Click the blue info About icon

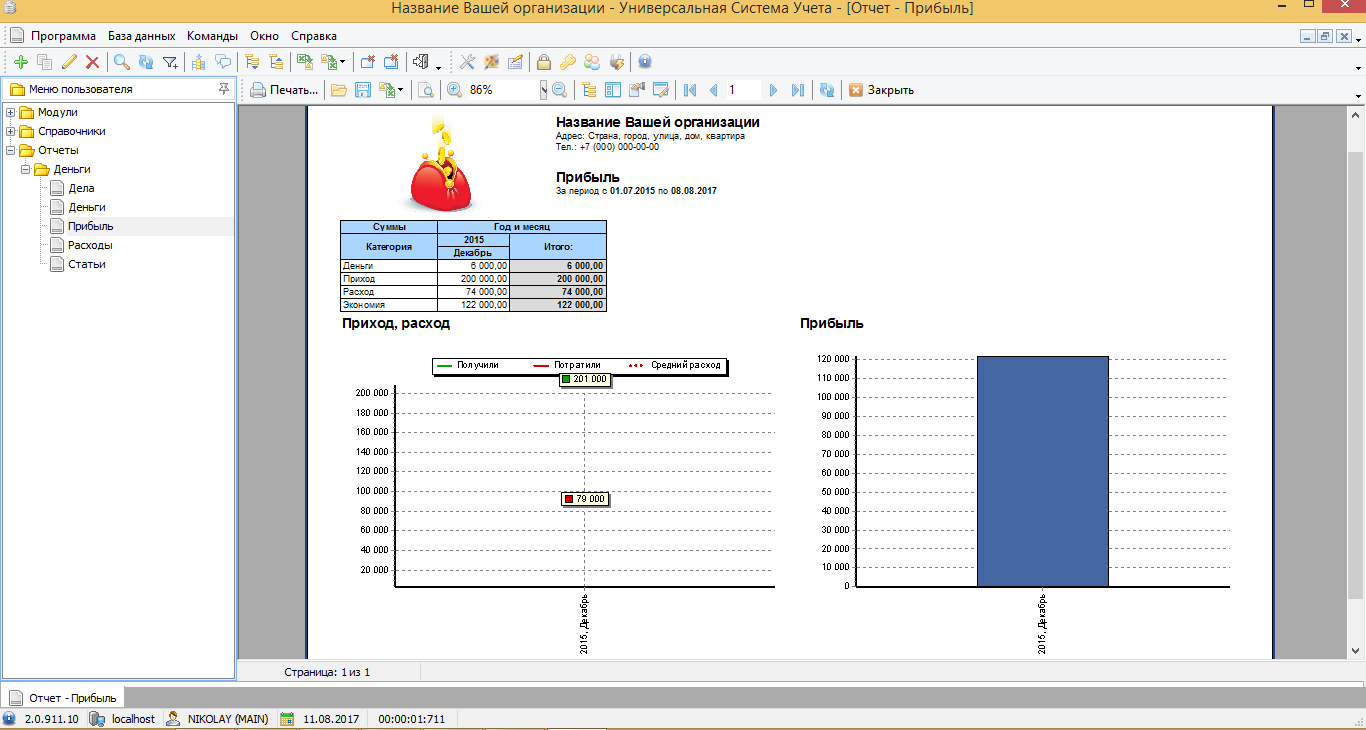pyautogui.click(x=645, y=62)
